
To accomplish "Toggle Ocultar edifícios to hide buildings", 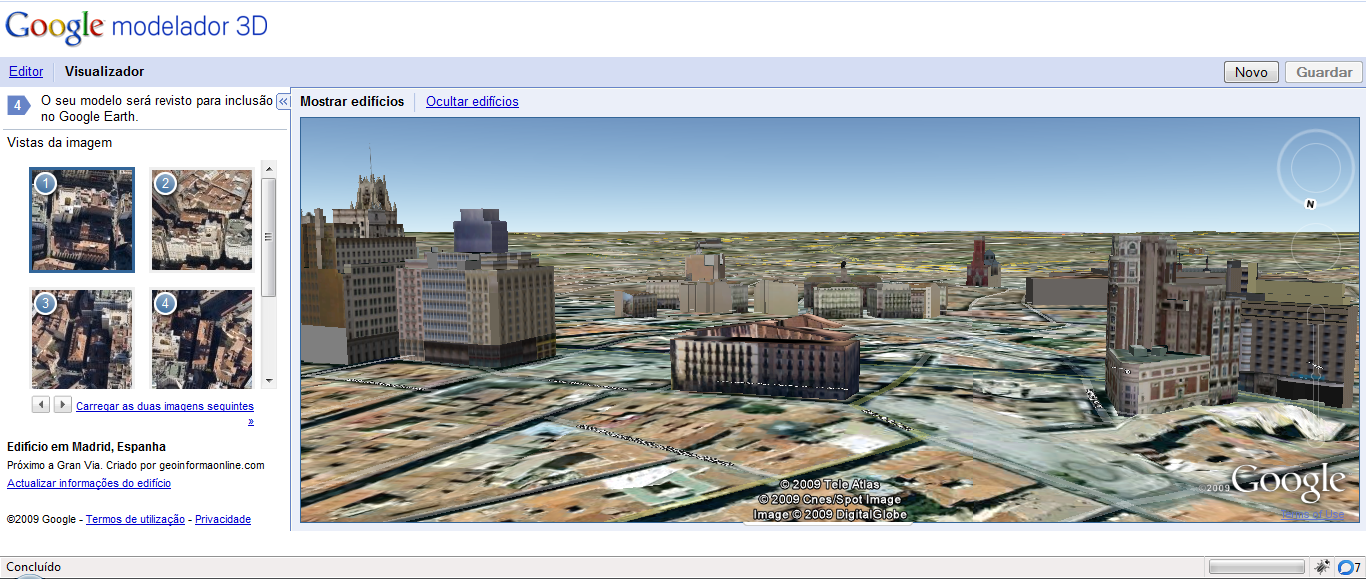I will [x=472, y=102].
